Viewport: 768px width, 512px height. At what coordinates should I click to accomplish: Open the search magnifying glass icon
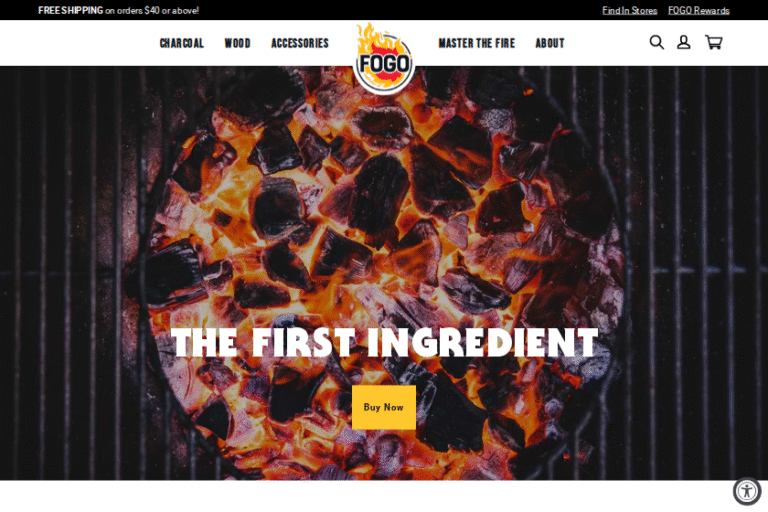coord(656,43)
